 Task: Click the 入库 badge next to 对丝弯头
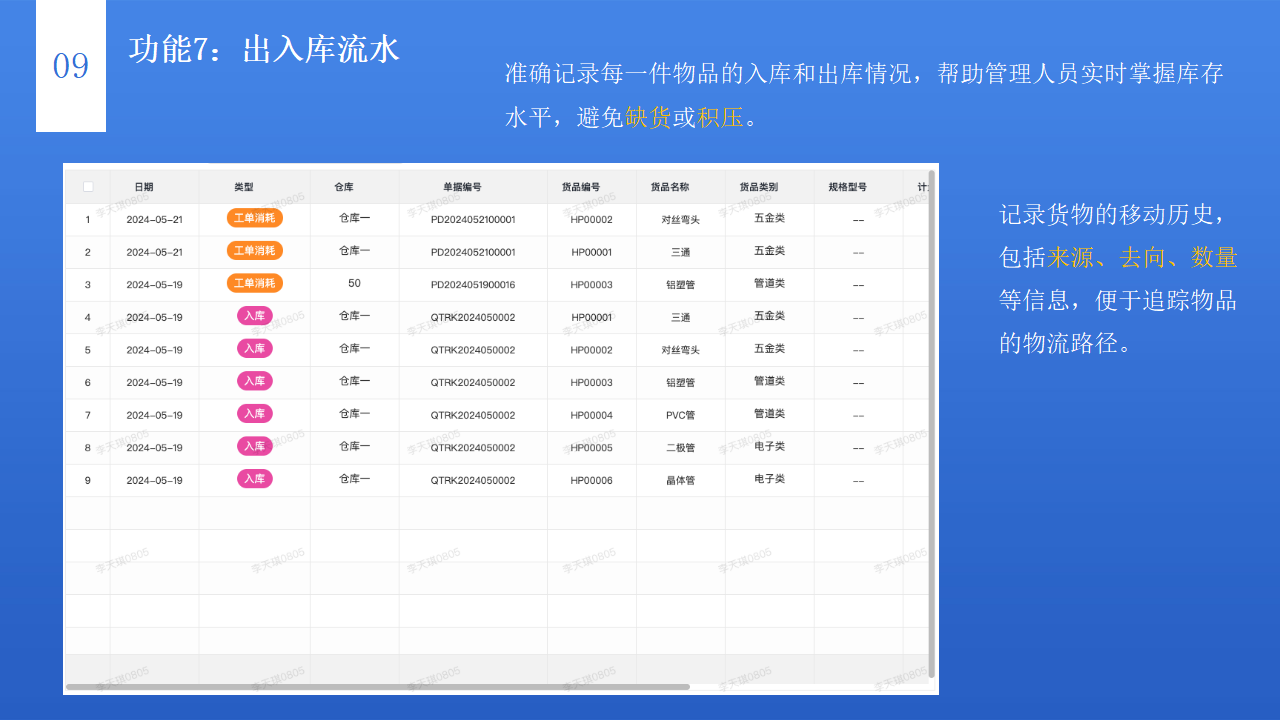click(254, 348)
